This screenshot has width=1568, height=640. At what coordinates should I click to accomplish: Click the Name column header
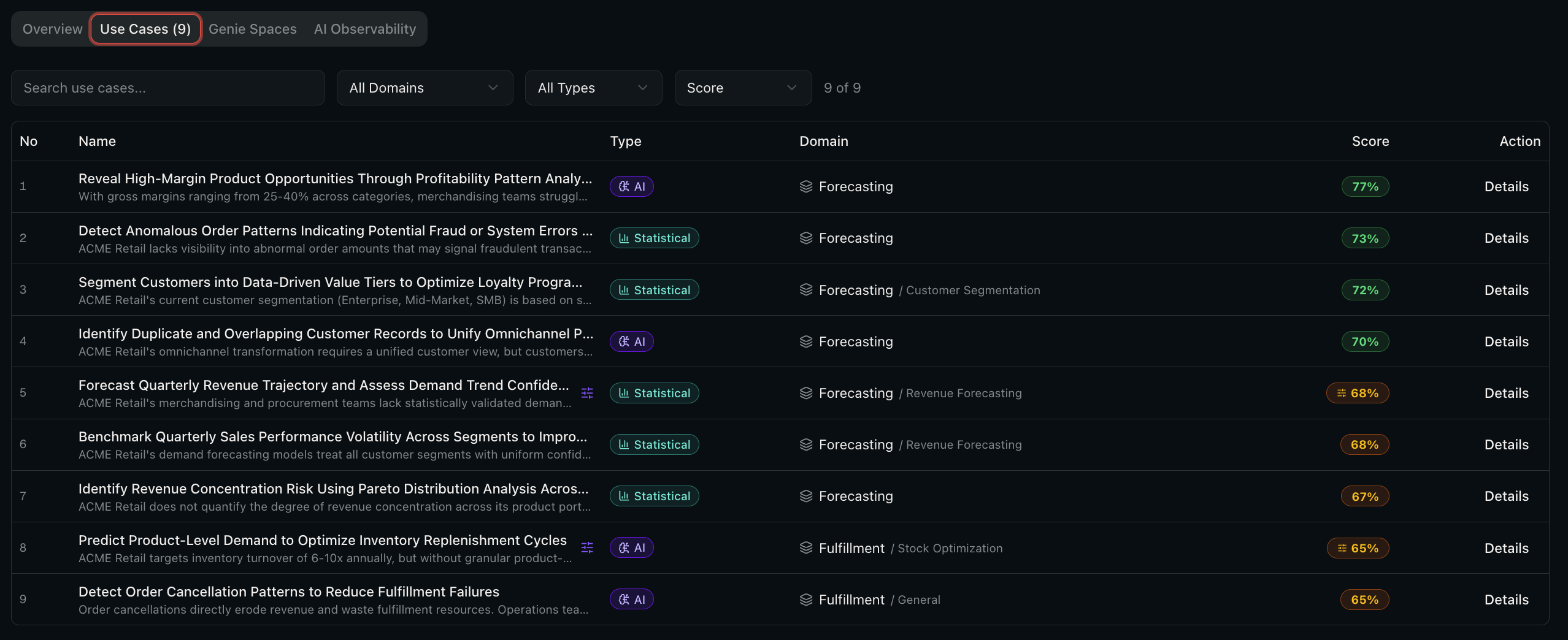[97, 141]
